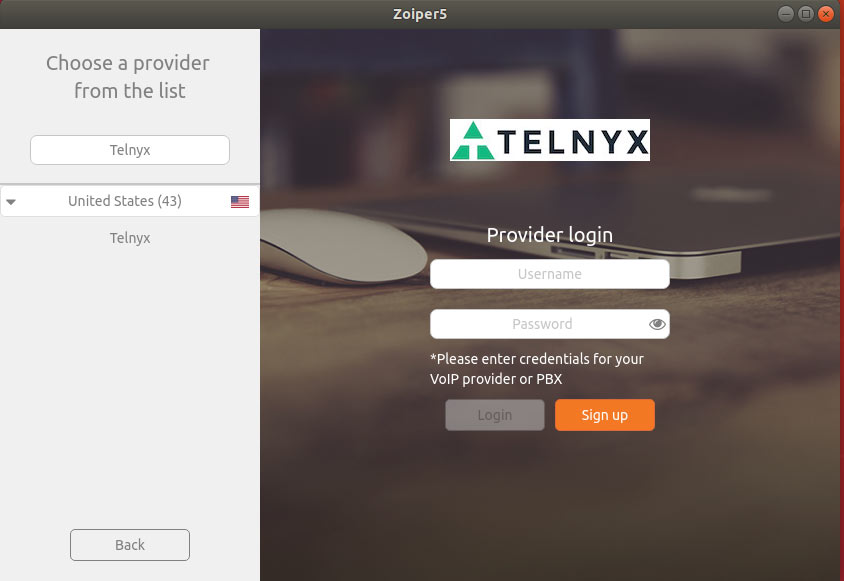
Task: Click the VoIP provider credentials hint text
Action: (x=537, y=369)
